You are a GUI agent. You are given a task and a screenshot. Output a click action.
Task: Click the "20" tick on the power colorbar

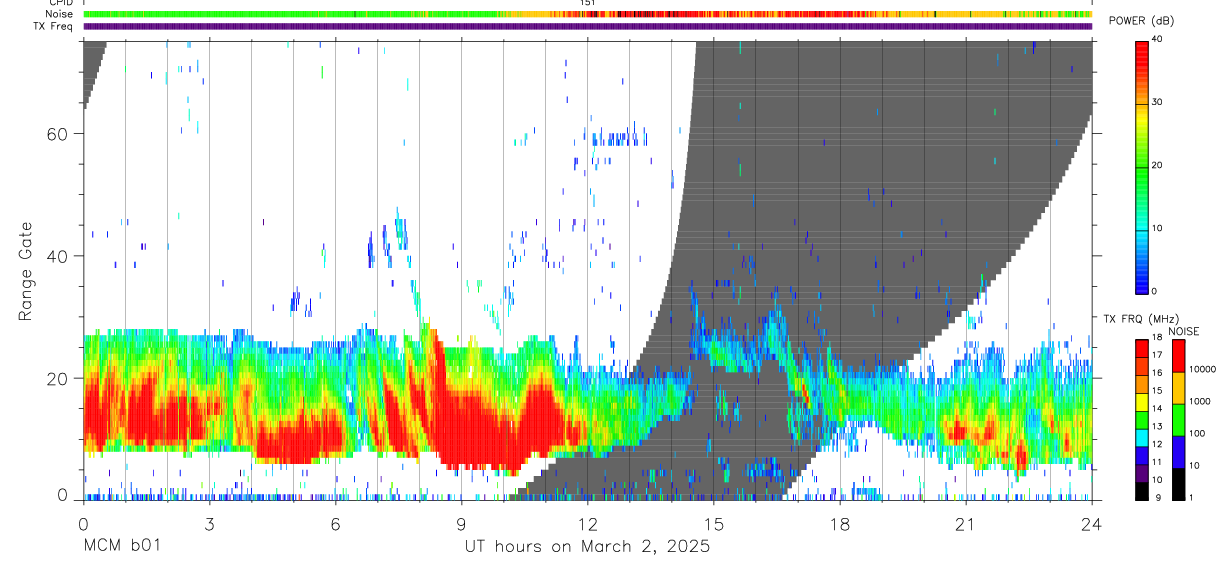1157,165
